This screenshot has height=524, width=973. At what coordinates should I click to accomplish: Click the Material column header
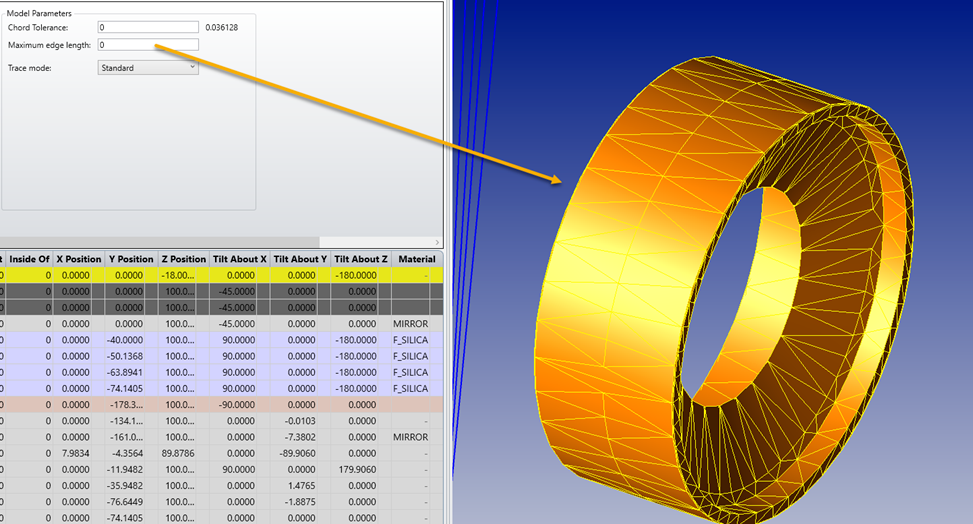point(415,259)
